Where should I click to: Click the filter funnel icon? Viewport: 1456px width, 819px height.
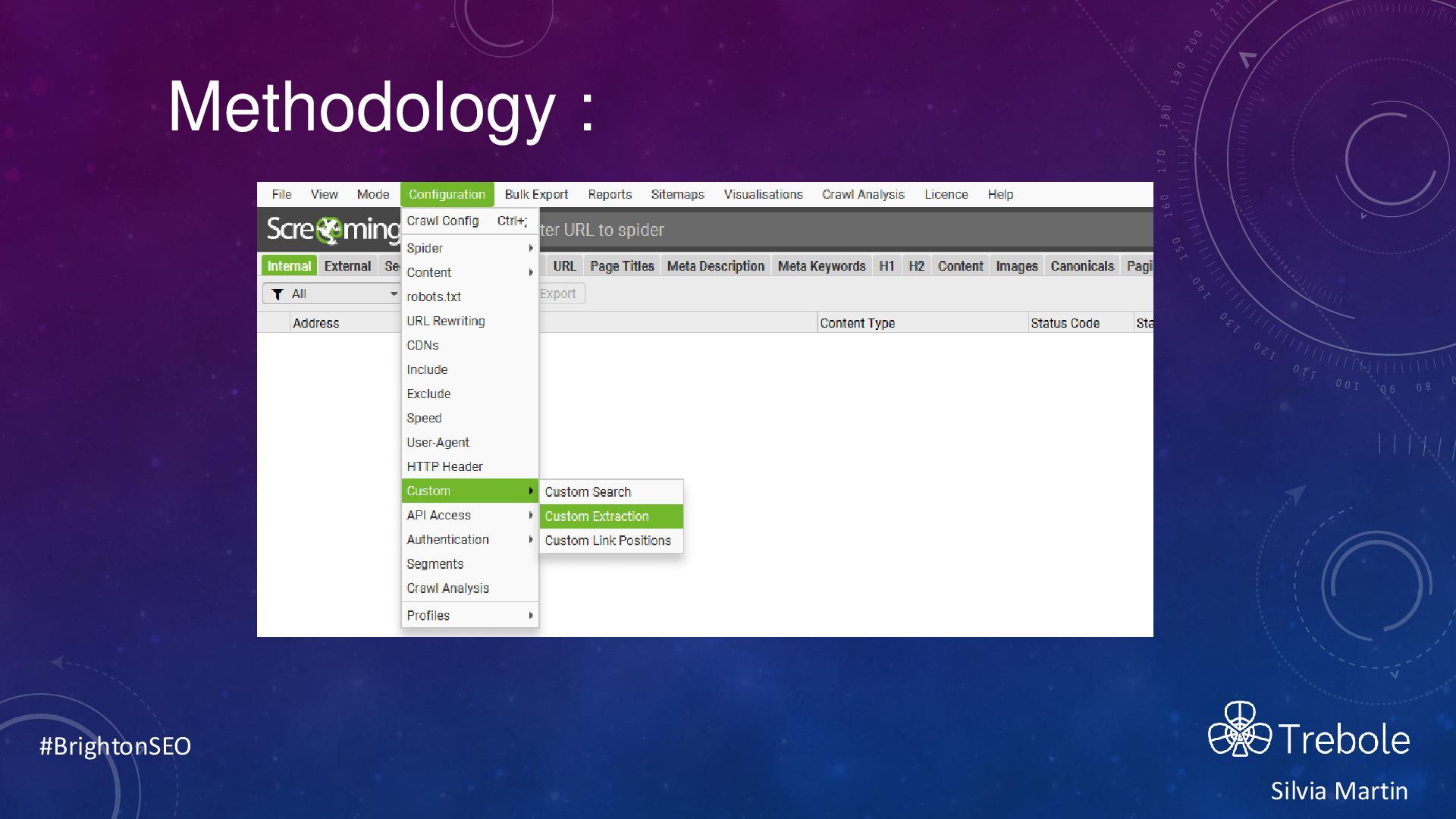(x=278, y=294)
